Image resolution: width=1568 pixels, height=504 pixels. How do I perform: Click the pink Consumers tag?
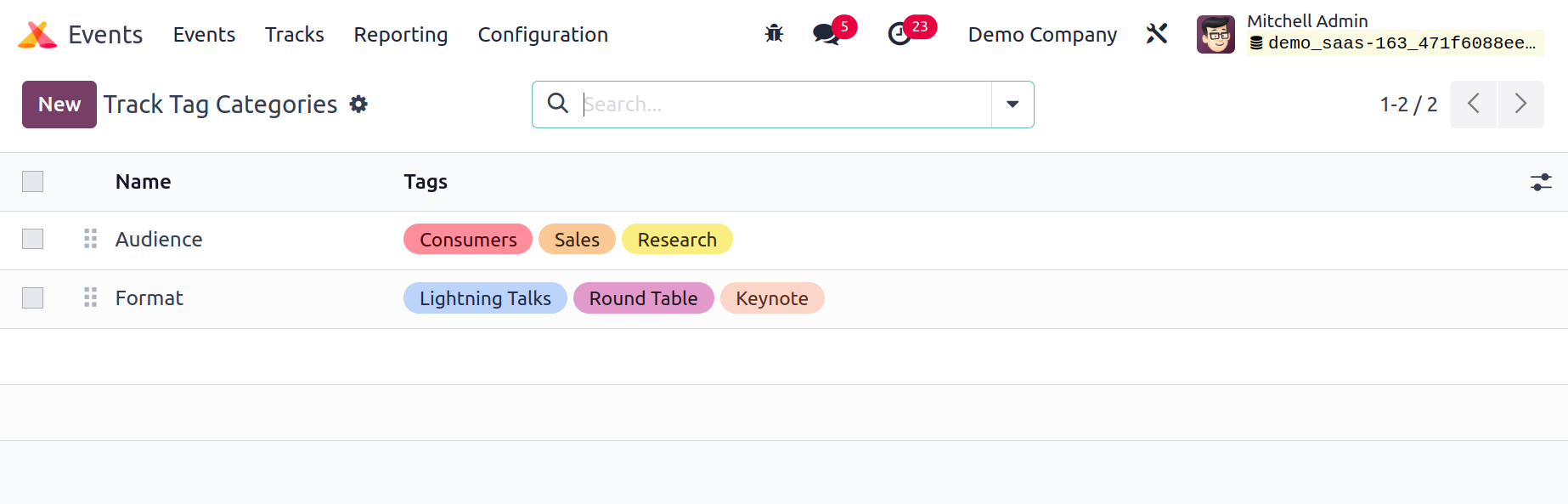coord(468,240)
